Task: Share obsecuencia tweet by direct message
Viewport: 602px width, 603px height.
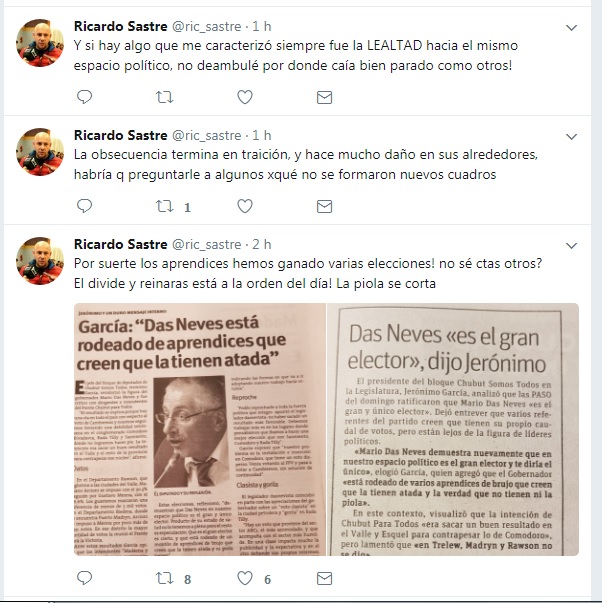Action: [324, 207]
